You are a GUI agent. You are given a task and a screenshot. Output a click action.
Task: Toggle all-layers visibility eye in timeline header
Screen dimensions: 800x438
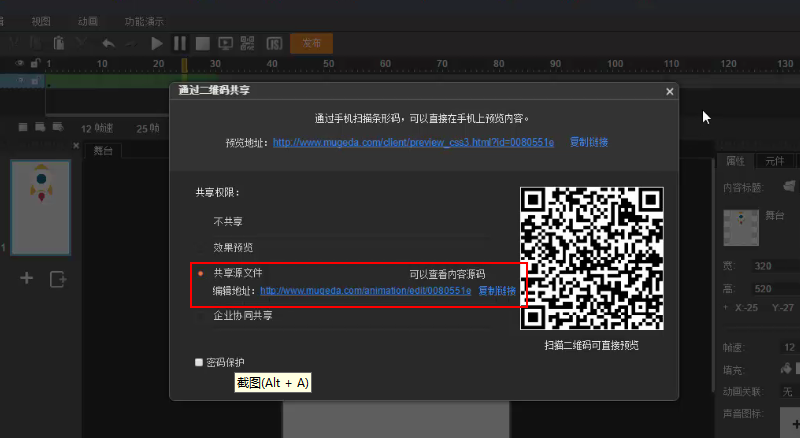tap(19, 63)
